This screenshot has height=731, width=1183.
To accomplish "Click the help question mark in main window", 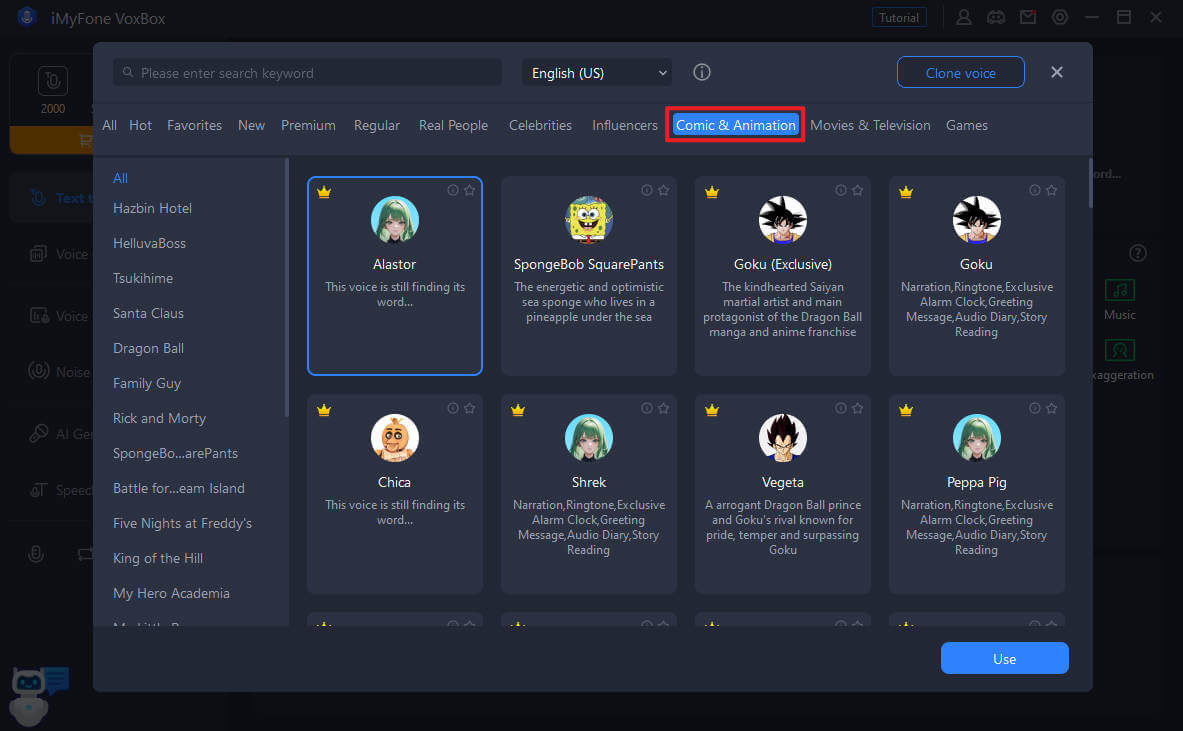I will (1138, 253).
